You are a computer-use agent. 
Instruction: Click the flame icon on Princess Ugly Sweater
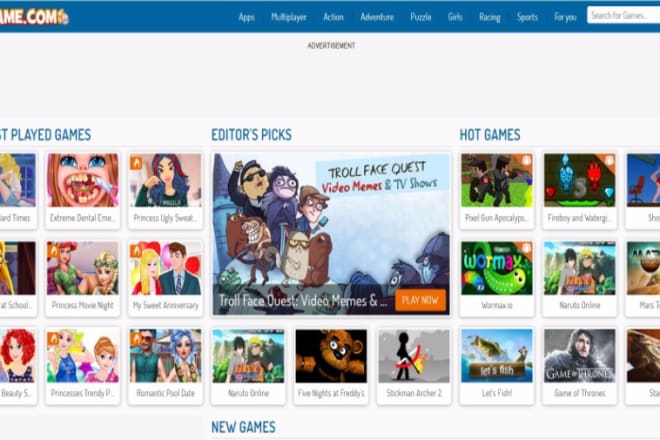click(x=136, y=163)
